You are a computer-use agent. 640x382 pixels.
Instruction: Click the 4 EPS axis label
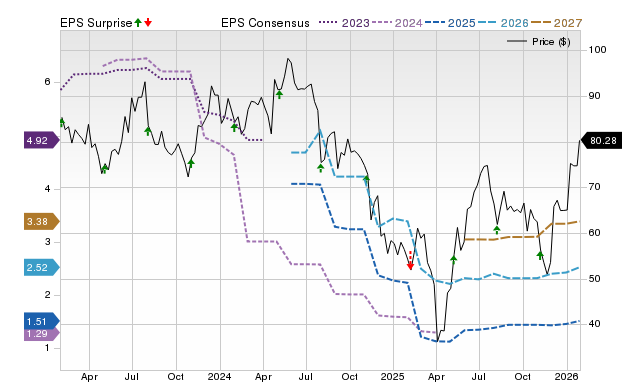(x=48, y=189)
